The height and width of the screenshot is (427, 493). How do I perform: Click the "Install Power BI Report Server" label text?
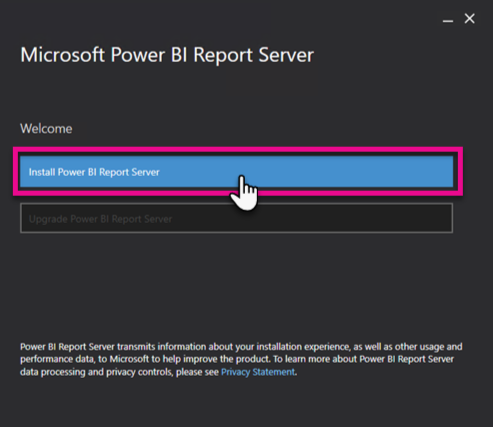point(94,172)
